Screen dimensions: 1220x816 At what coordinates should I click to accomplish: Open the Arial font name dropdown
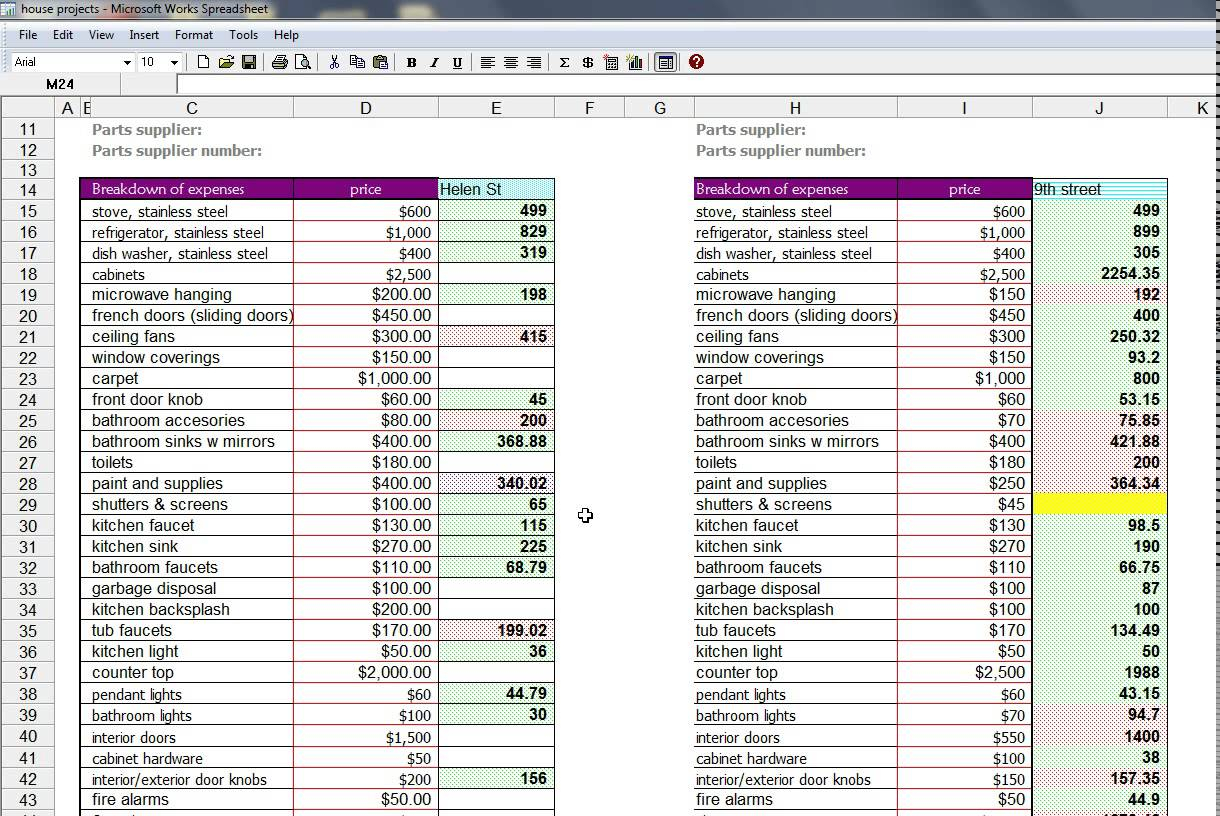click(127, 62)
